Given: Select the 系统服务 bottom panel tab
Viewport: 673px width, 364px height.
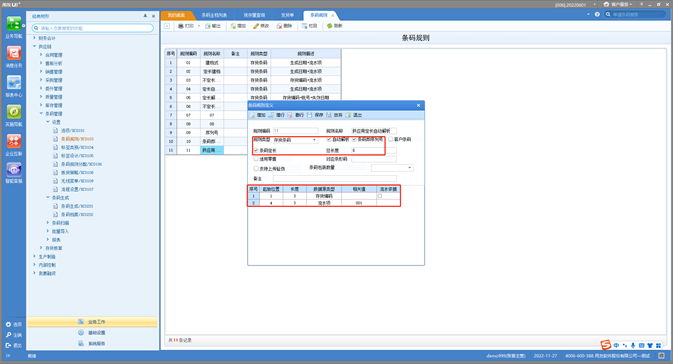Looking at the screenshot, I should [92, 343].
